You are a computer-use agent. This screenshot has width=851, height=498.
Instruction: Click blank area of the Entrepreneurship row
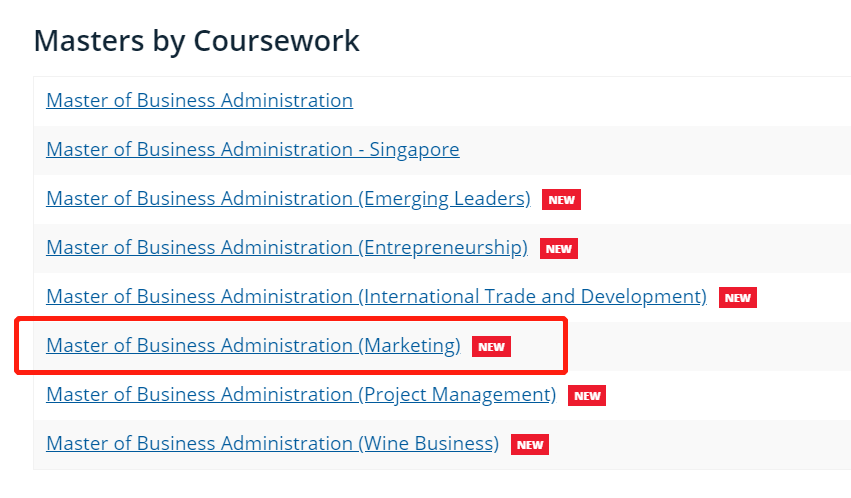click(x=706, y=248)
